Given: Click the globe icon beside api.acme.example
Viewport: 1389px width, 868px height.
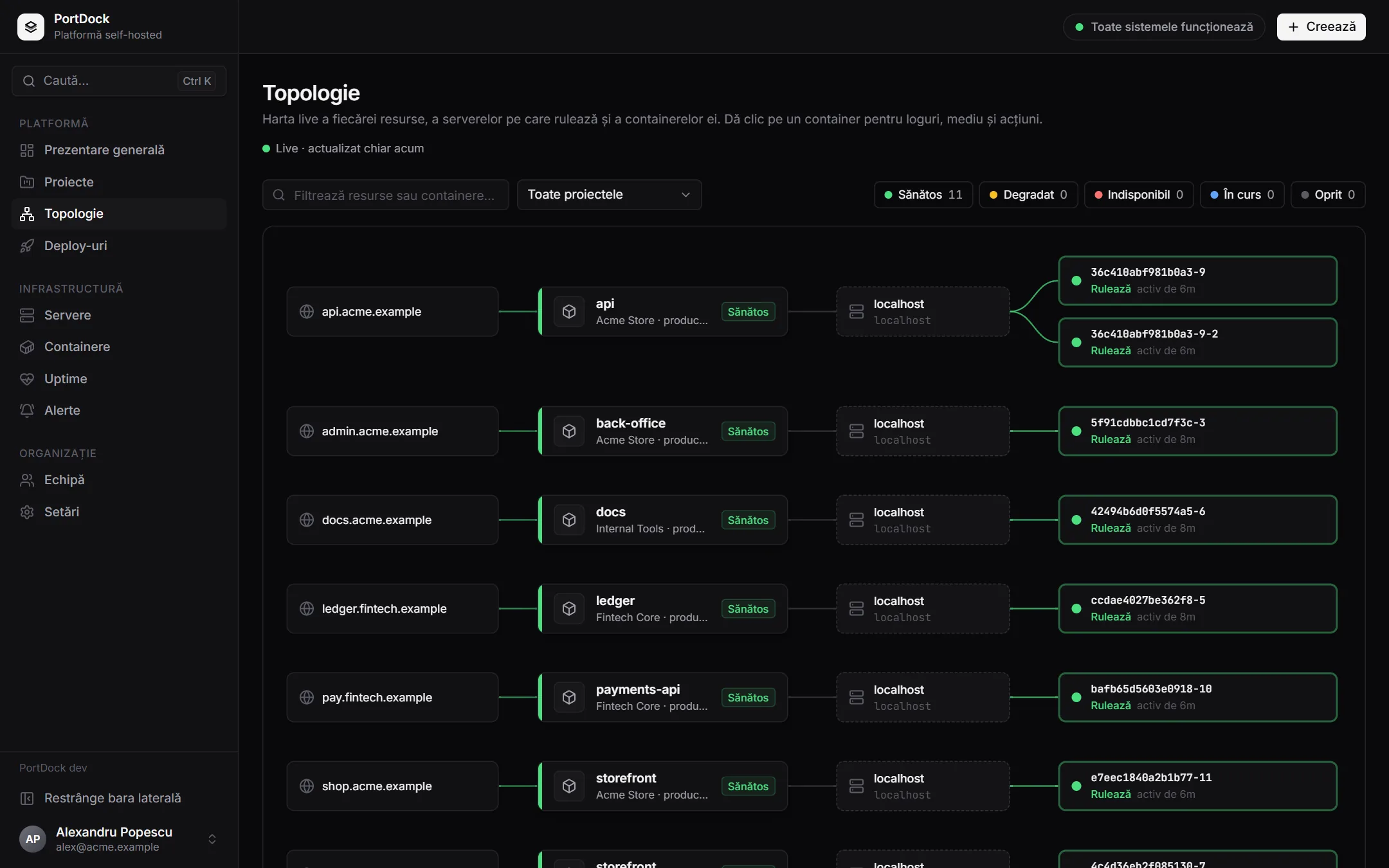Looking at the screenshot, I should click(x=307, y=312).
